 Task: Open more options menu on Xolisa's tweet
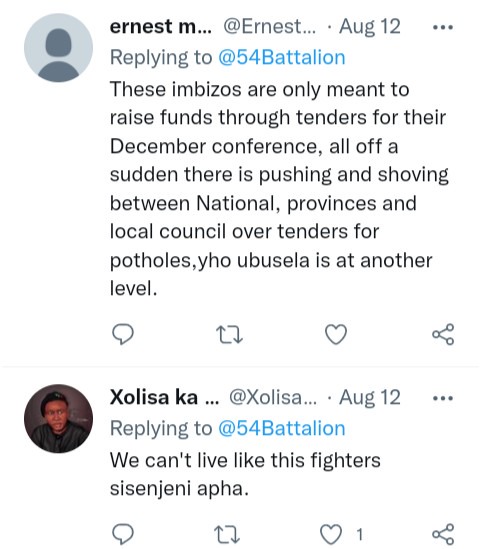(443, 398)
